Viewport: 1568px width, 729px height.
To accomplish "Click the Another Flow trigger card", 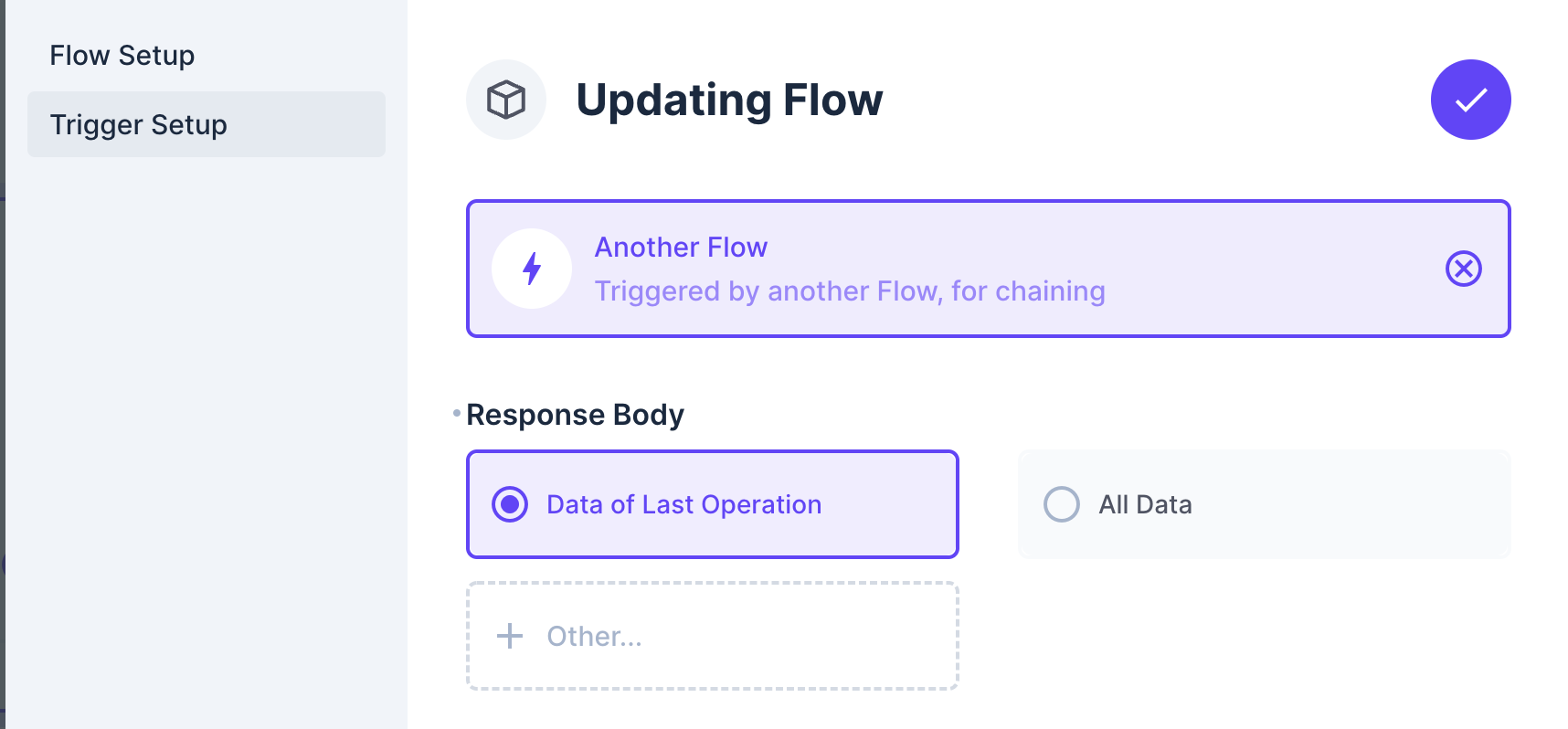I will point(989,268).
